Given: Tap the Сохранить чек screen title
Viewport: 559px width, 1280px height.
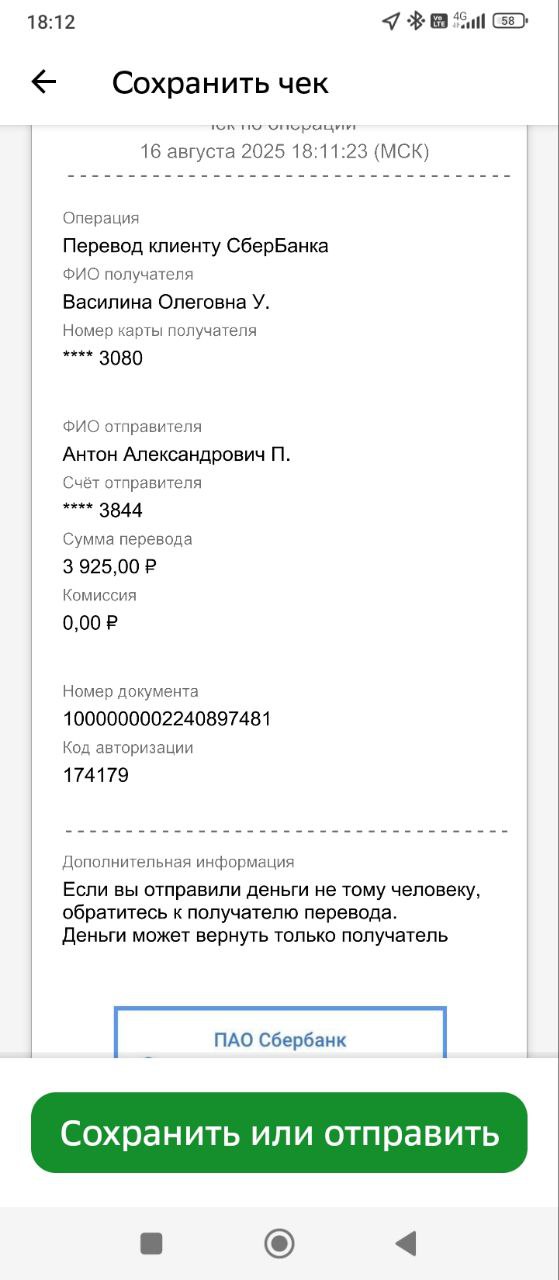Looking at the screenshot, I should point(220,82).
